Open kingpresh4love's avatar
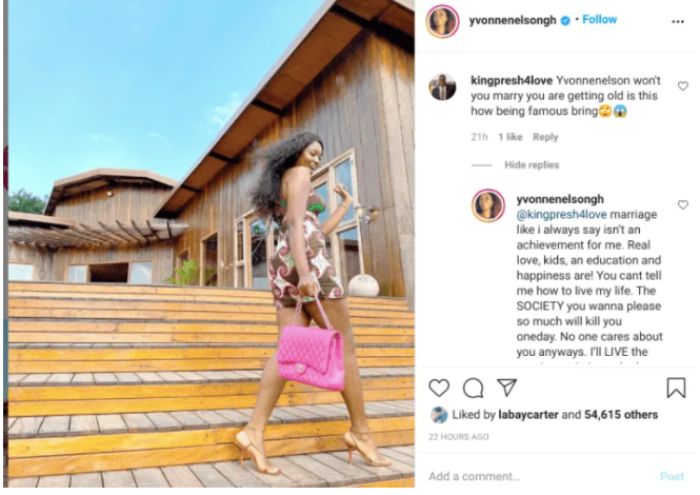The image size is (700, 495). (442, 87)
